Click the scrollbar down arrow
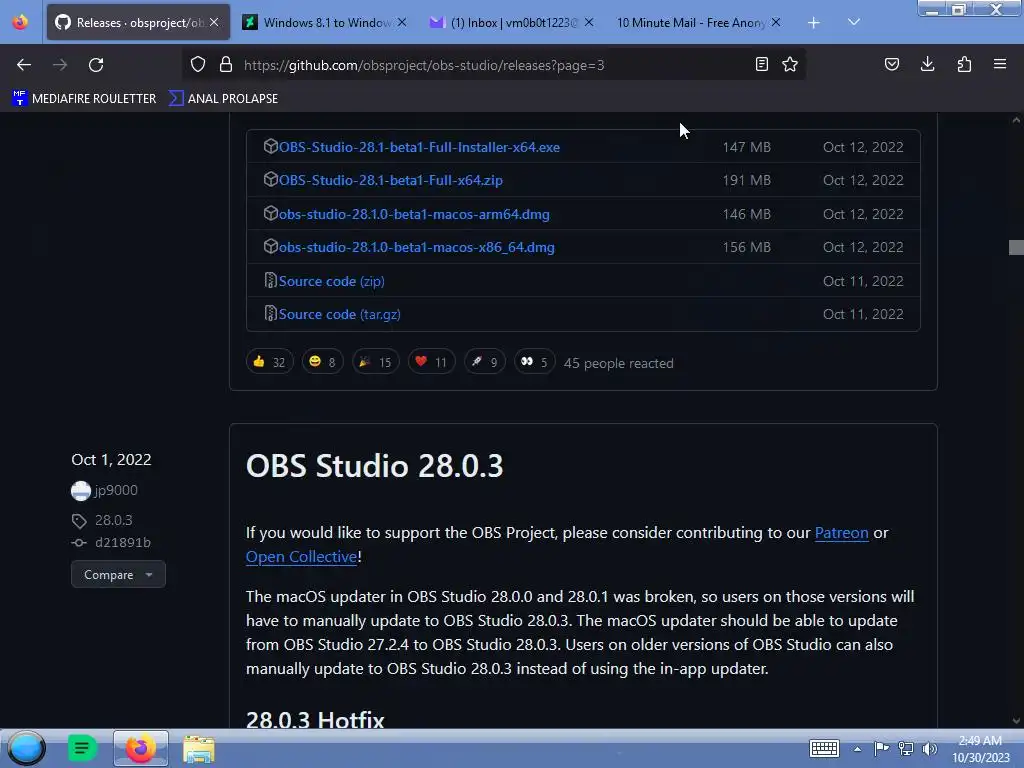Image resolution: width=1024 pixels, height=768 pixels. pos(1016,720)
